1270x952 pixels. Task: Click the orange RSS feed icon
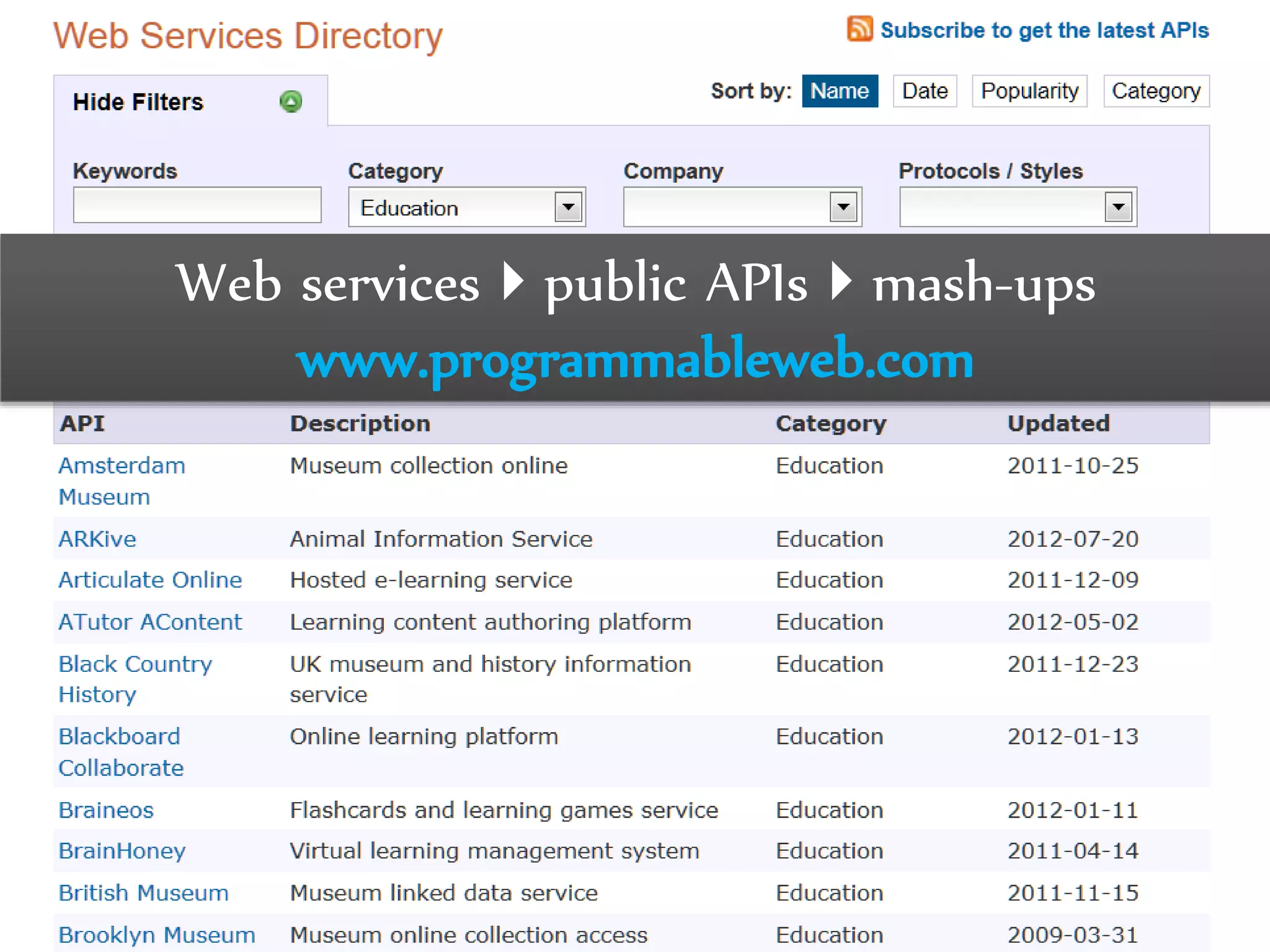point(859,29)
